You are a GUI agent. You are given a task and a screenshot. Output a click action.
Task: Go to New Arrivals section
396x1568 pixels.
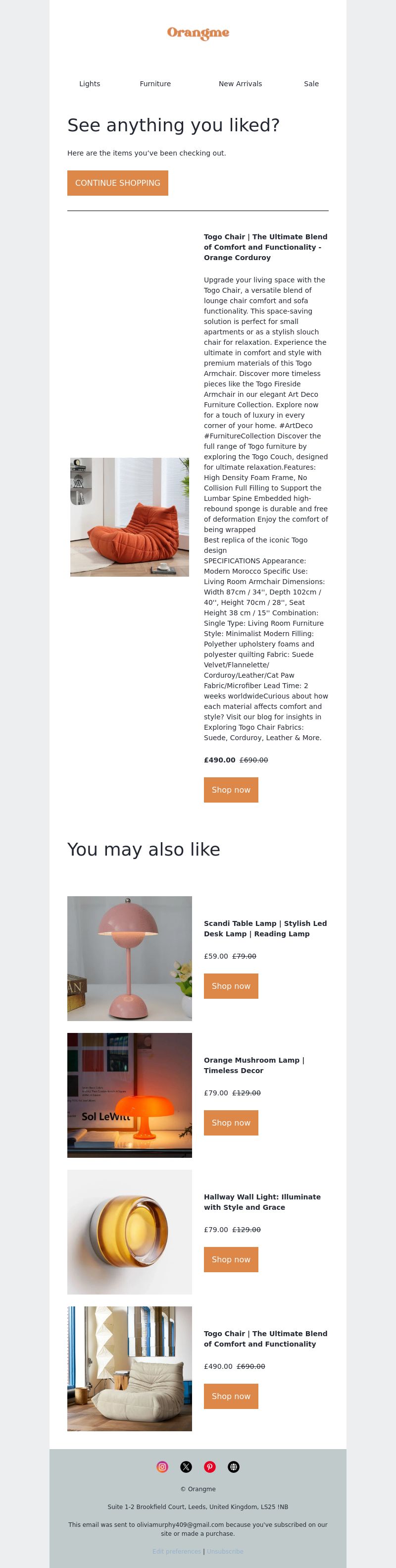tap(240, 84)
